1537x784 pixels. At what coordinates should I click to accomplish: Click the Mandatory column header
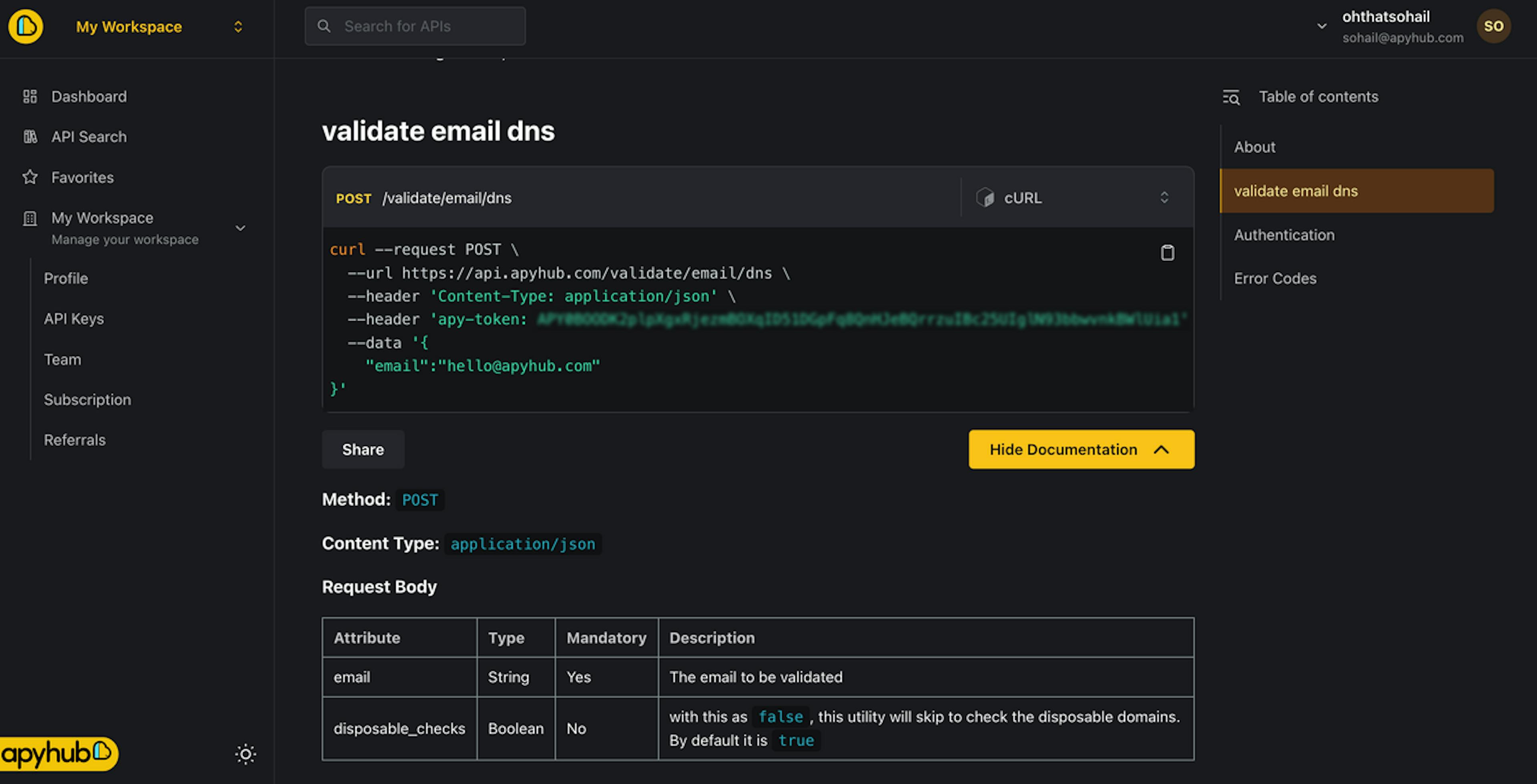606,638
